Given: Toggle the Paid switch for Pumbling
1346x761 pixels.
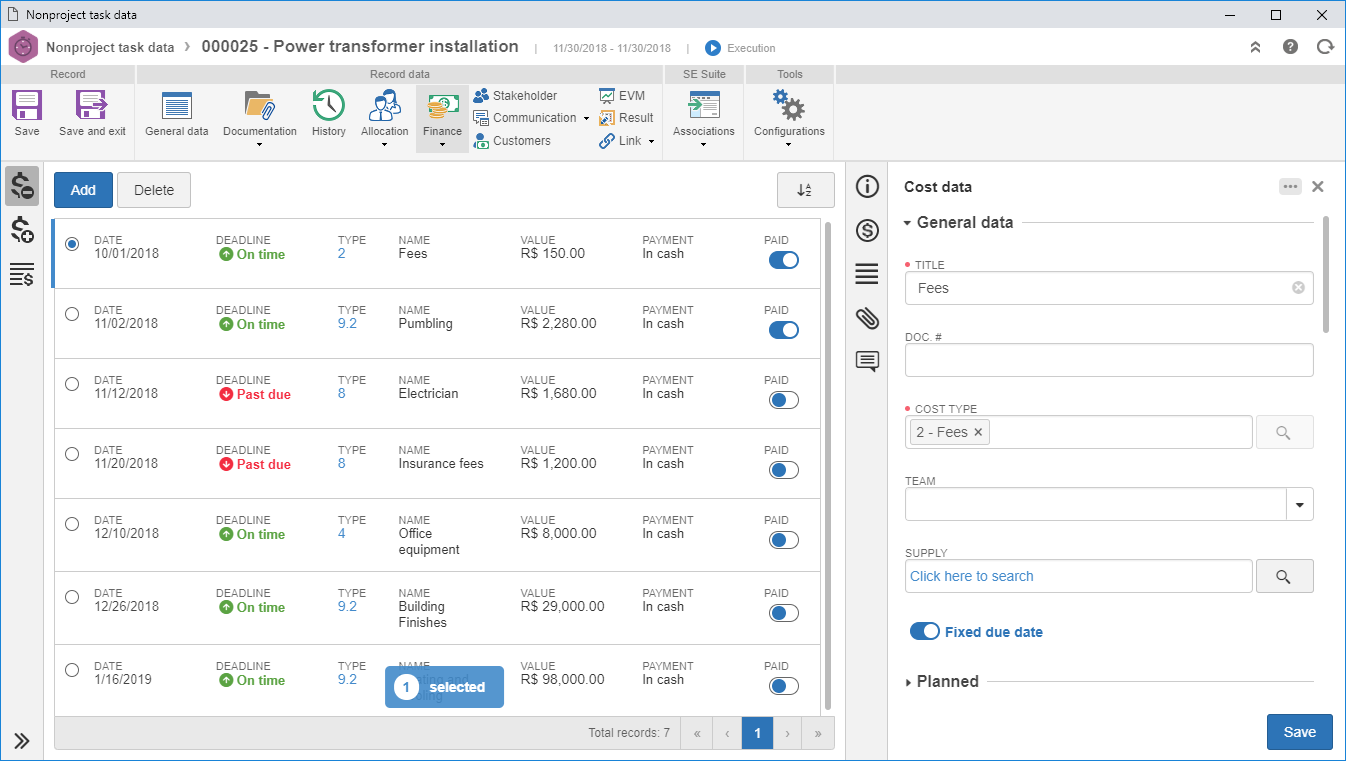Looking at the screenshot, I should [x=784, y=330].
